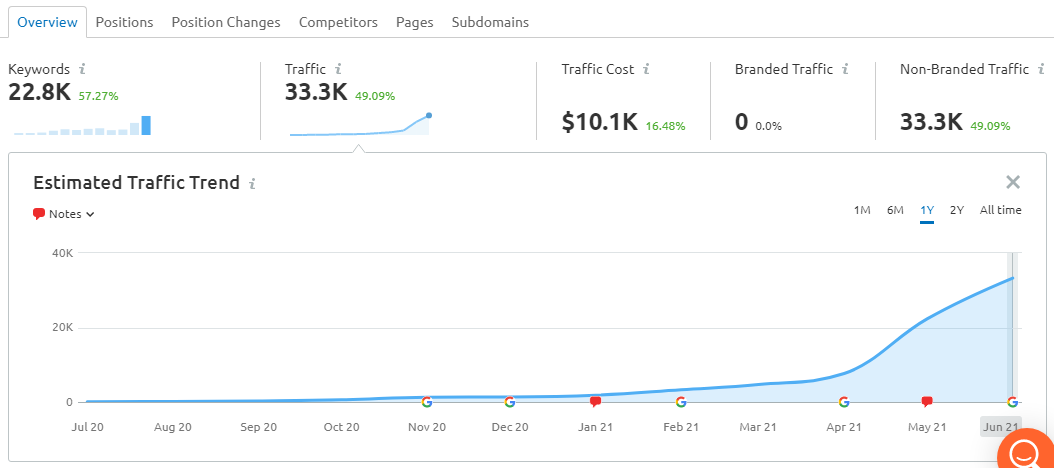Click the info icon next to Branded Traffic
This screenshot has width=1054, height=468.
click(845, 69)
